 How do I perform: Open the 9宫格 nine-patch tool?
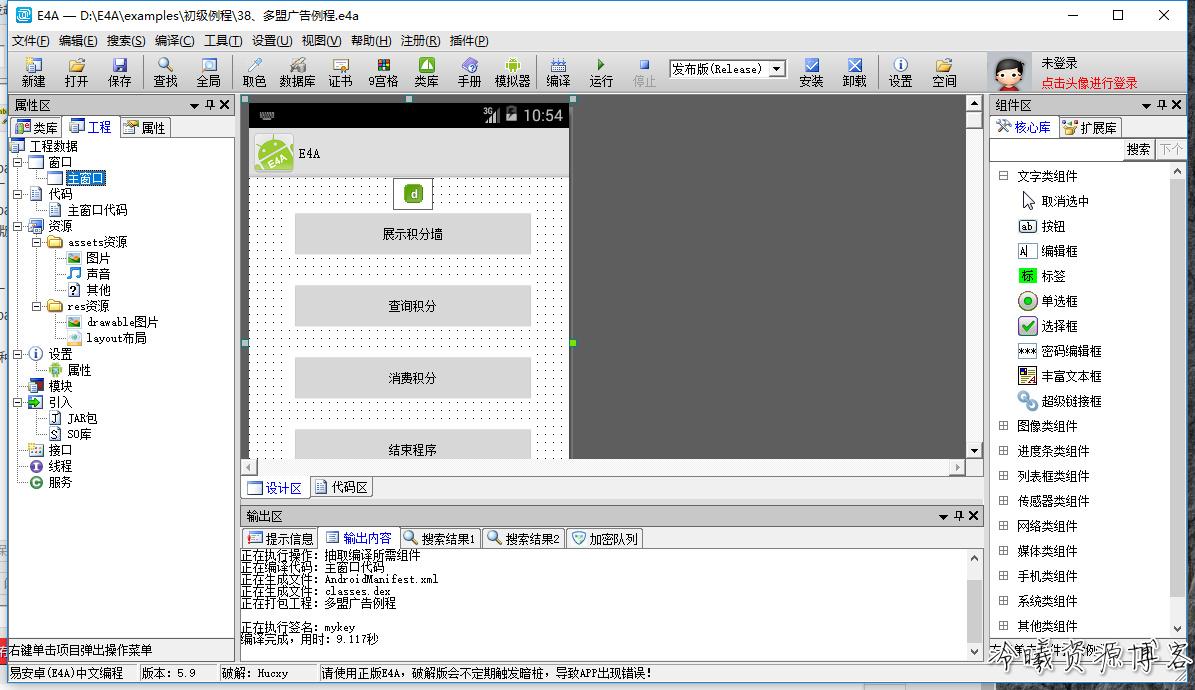tap(383, 72)
